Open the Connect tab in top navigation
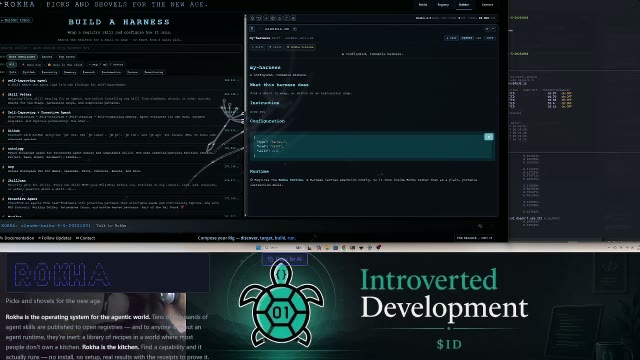 (x=487, y=5)
